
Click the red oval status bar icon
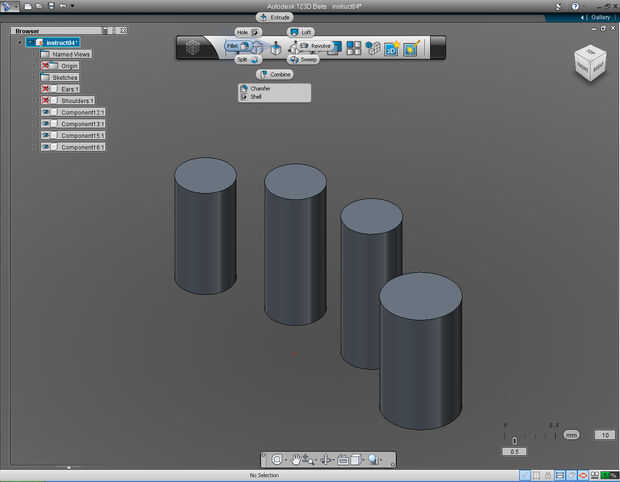tap(582, 475)
